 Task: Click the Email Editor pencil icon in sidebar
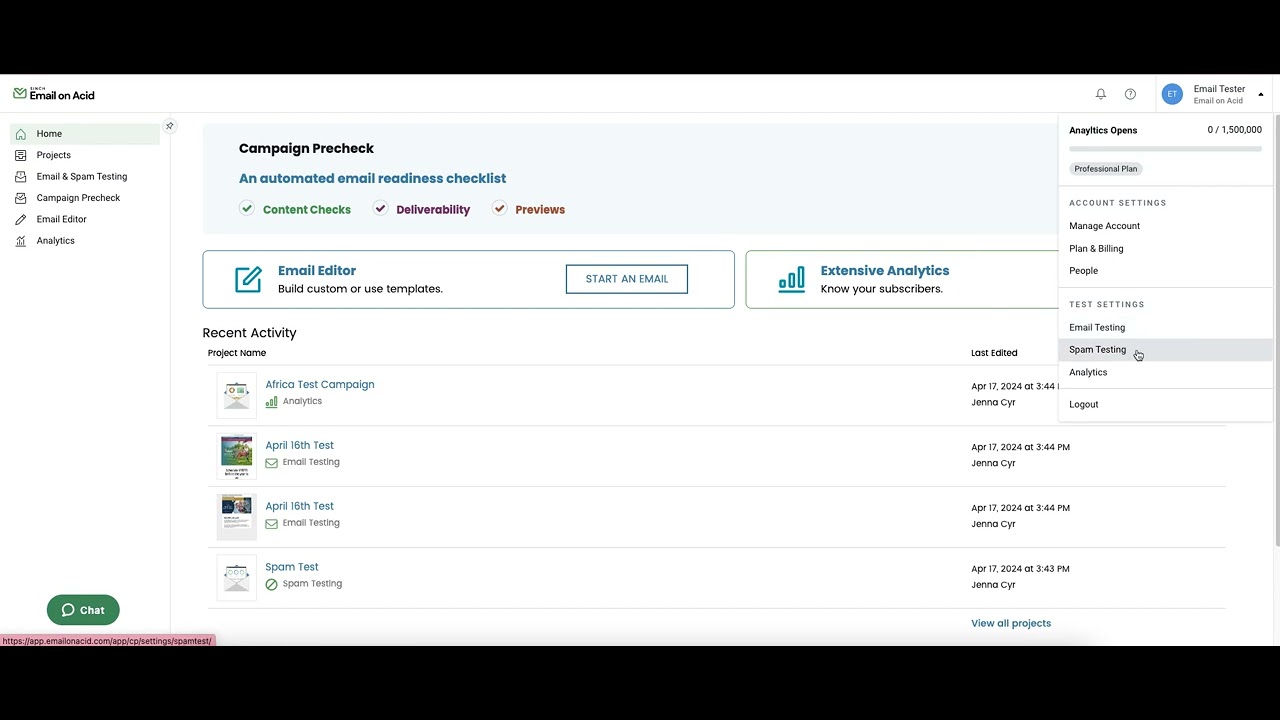click(x=21, y=219)
